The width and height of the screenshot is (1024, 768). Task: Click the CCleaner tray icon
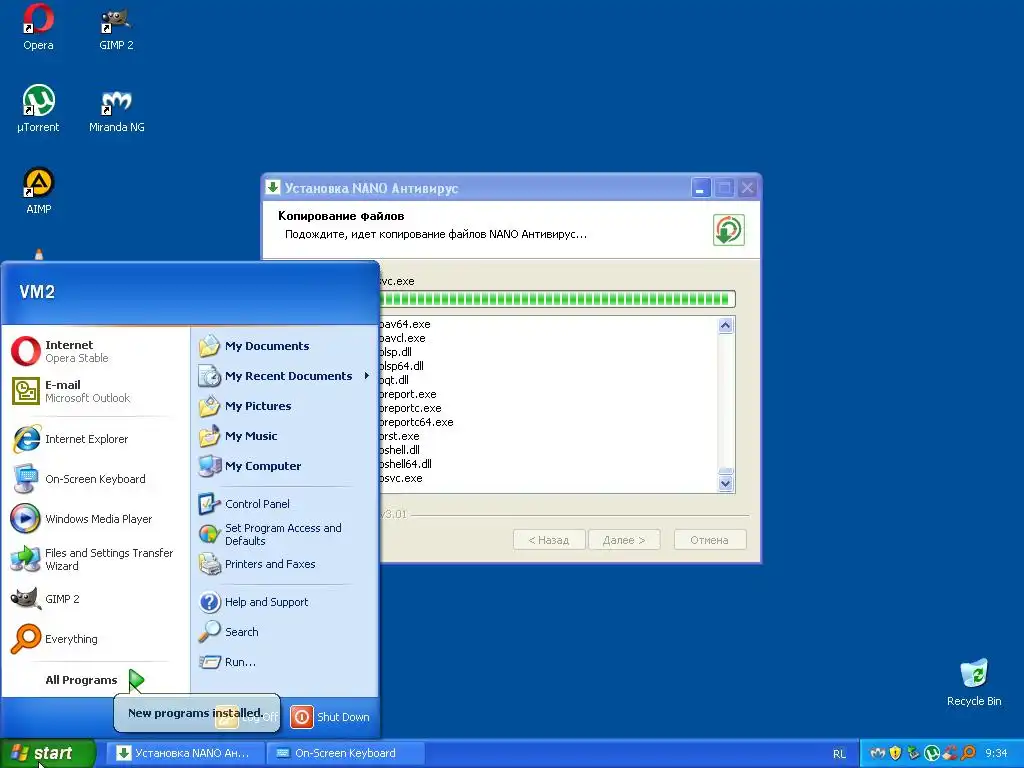[x=950, y=753]
